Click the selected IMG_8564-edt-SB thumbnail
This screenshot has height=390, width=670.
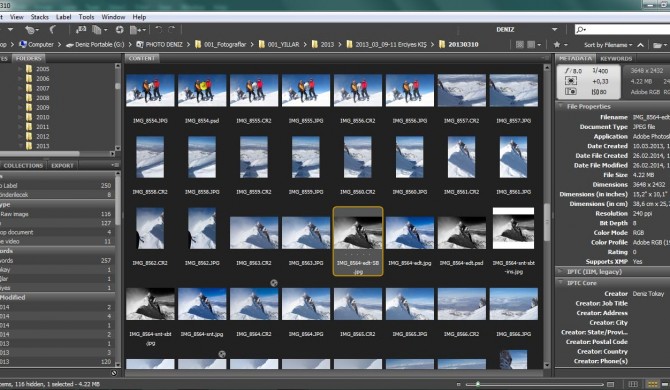coord(358,241)
